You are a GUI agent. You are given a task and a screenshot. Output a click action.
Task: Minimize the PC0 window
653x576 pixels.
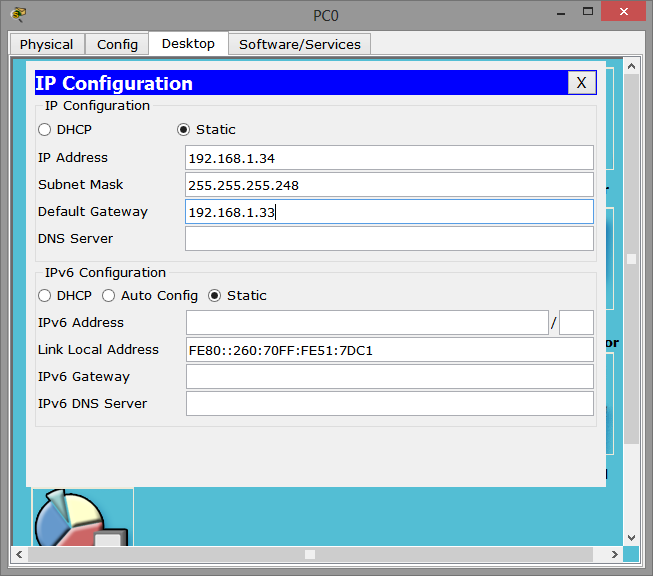pyautogui.click(x=561, y=13)
